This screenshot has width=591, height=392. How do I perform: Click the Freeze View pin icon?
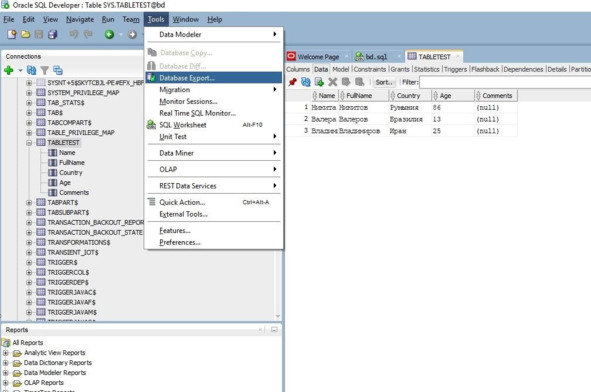point(292,82)
